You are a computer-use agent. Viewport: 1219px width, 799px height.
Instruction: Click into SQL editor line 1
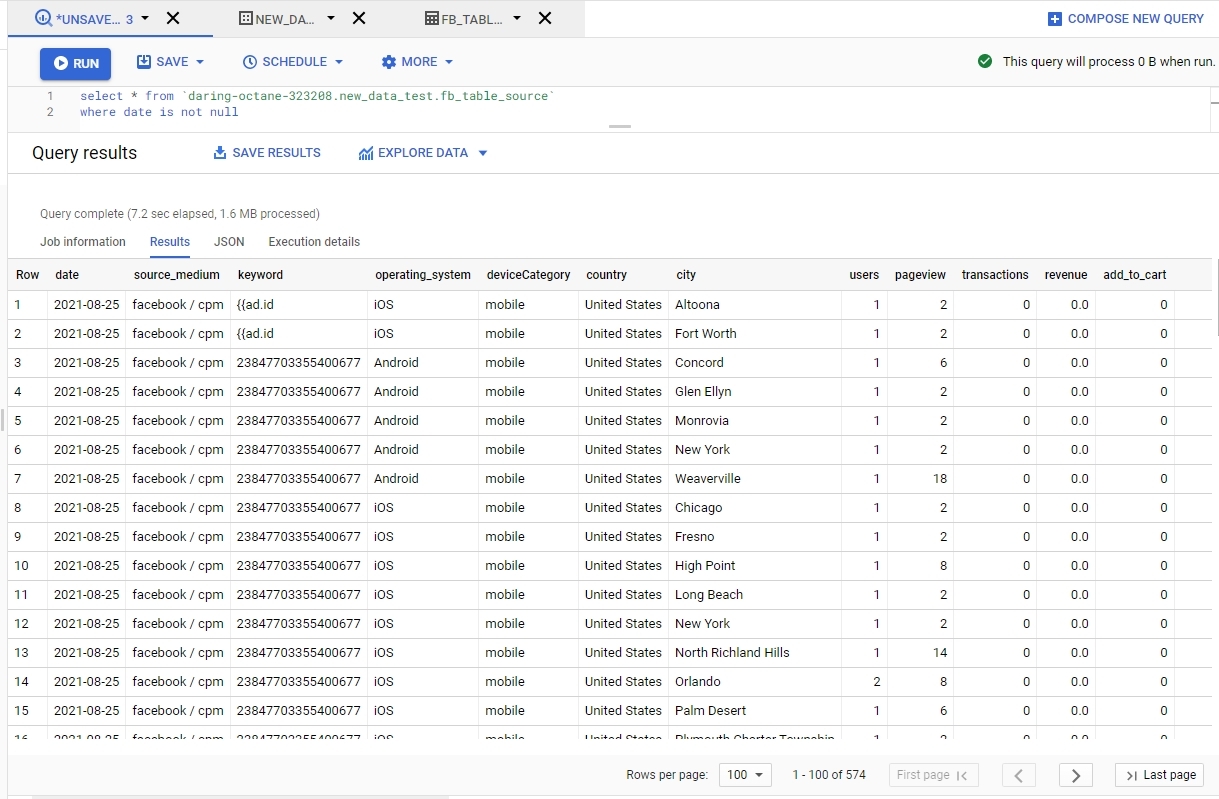317,96
